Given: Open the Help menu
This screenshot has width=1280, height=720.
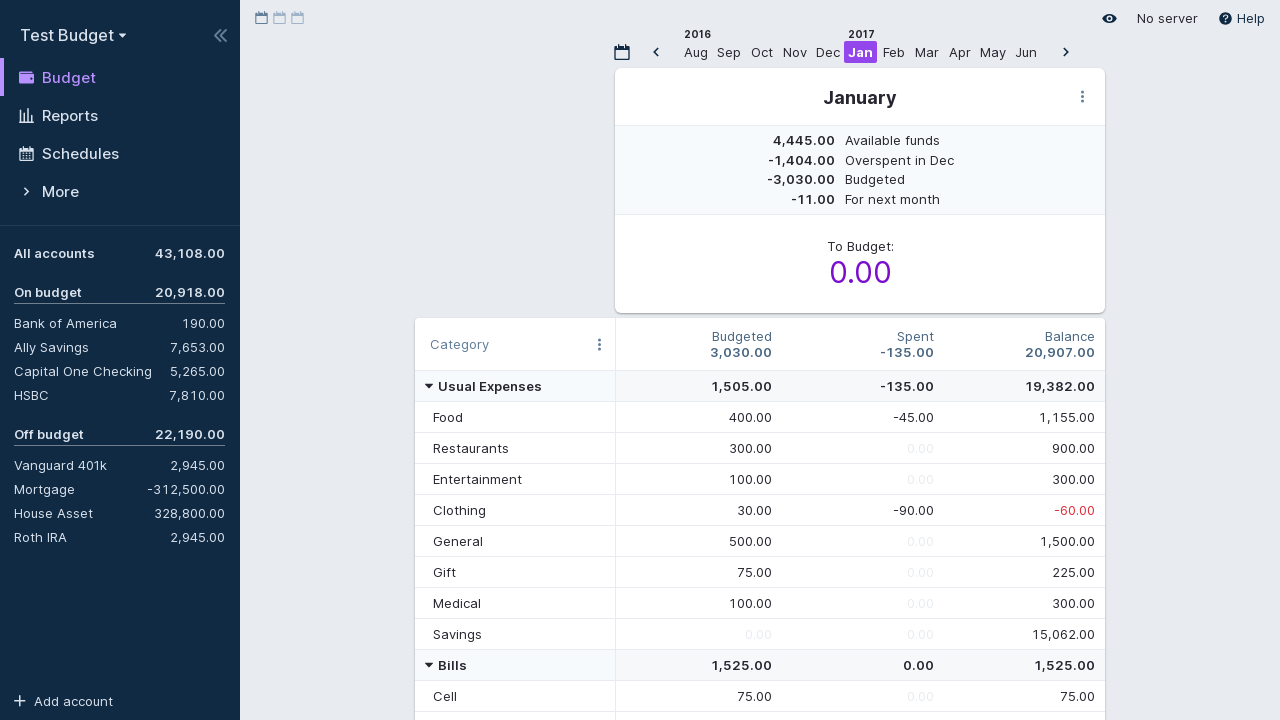Looking at the screenshot, I should (x=1241, y=19).
